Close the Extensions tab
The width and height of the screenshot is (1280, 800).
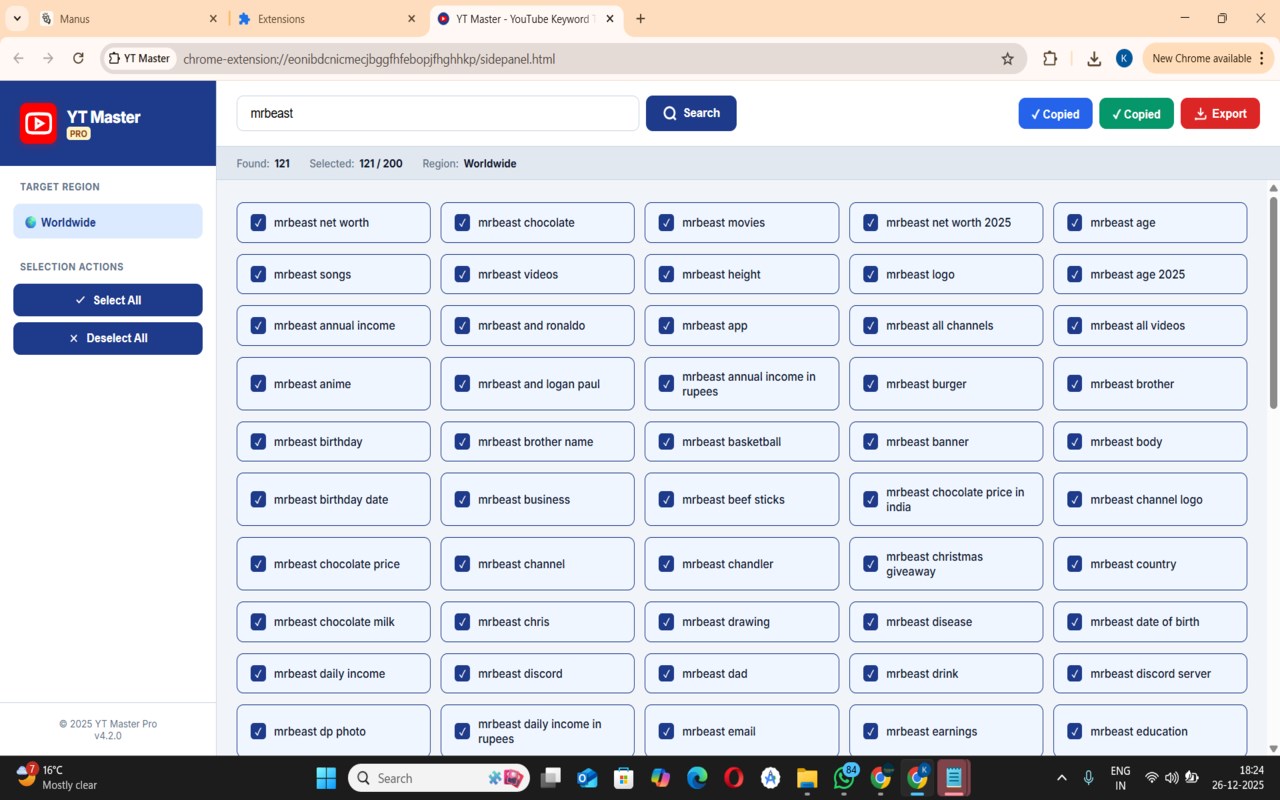(x=411, y=19)
